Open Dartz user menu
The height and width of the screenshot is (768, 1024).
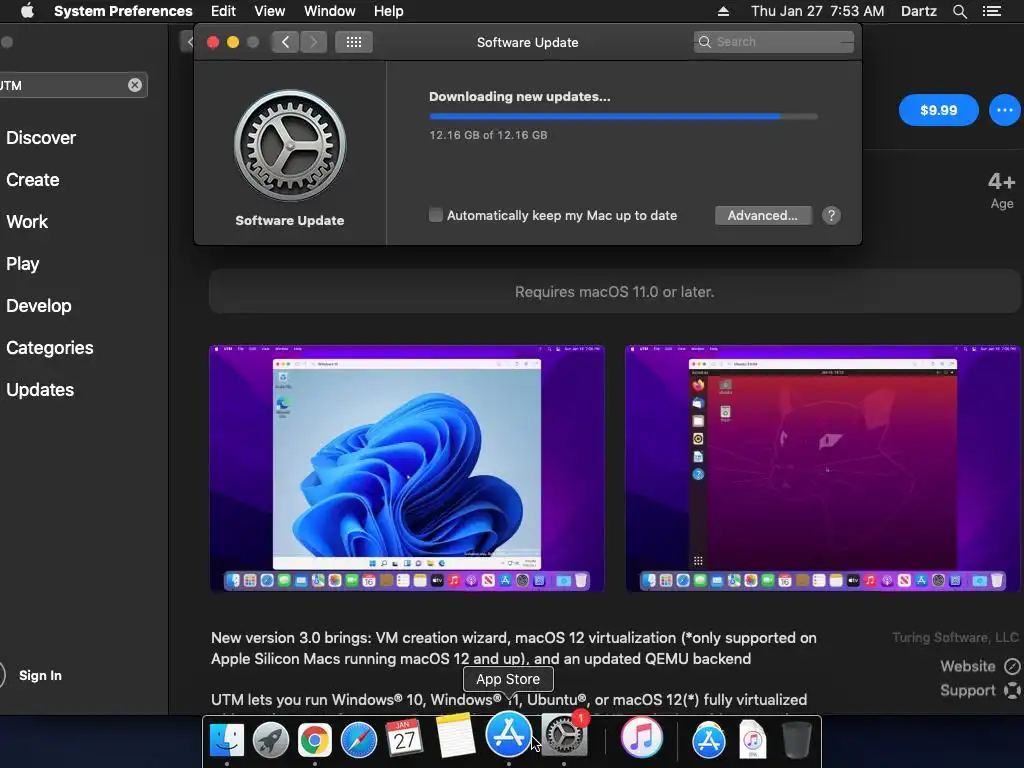pyautogui.click(x=918, y=11)
